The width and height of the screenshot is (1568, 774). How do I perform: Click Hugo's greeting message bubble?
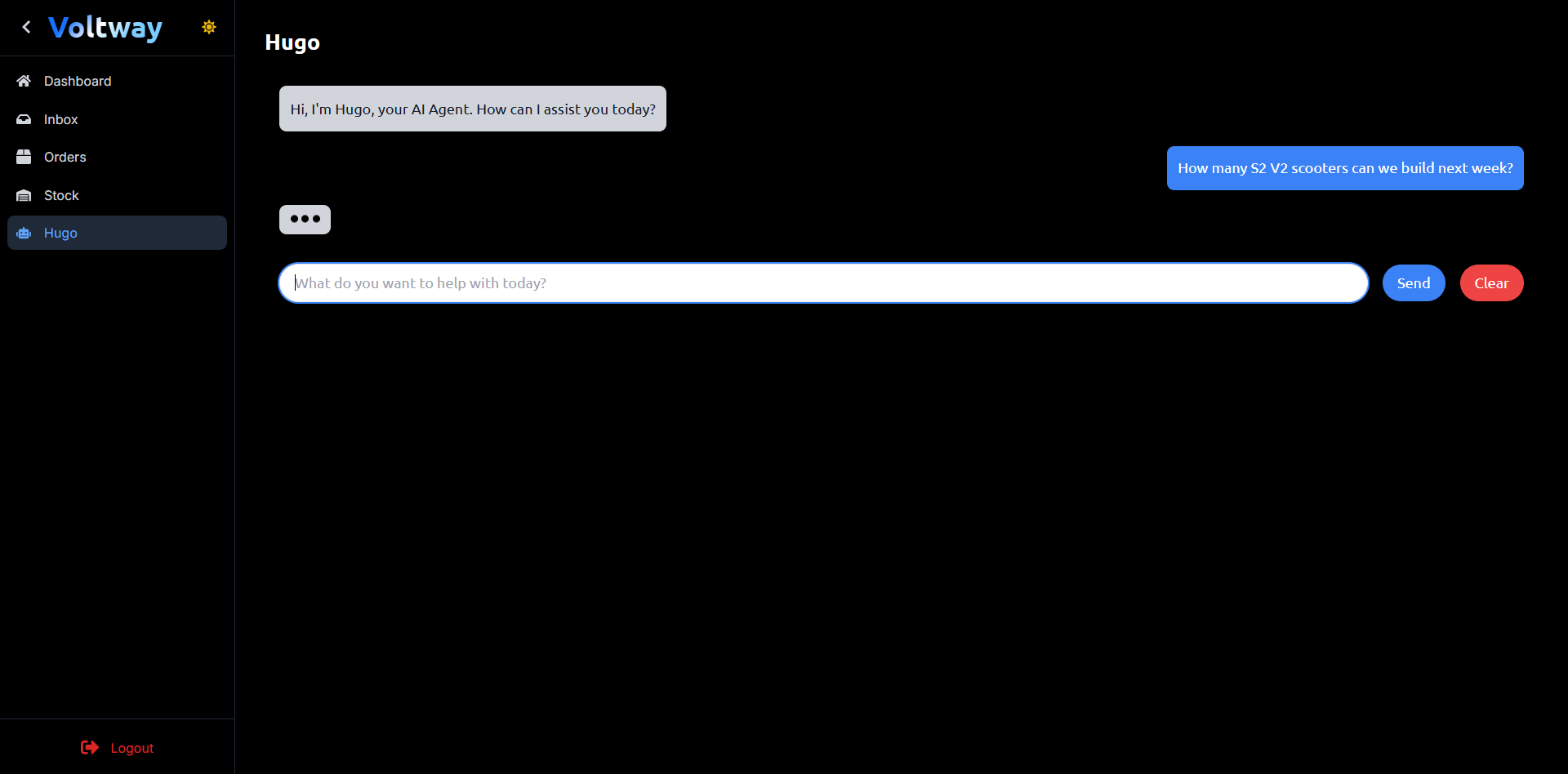(x=472, y=108)
